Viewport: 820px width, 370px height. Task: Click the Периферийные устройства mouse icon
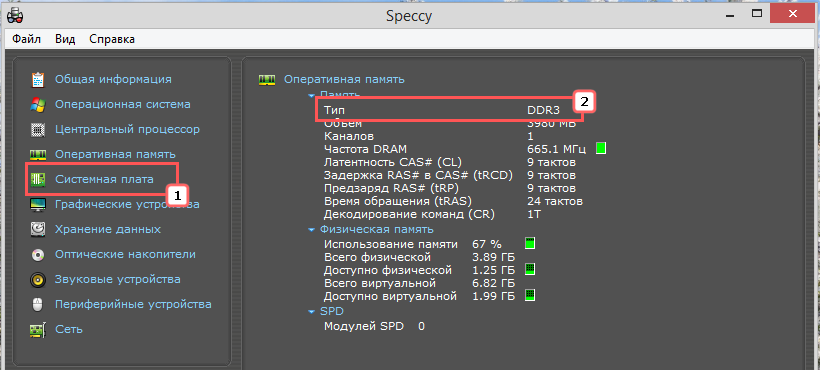(x=38, y=304)
